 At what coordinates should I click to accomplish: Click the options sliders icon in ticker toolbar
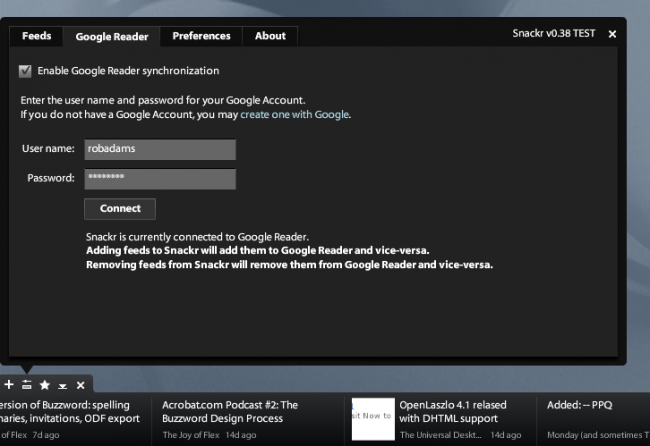27,385
